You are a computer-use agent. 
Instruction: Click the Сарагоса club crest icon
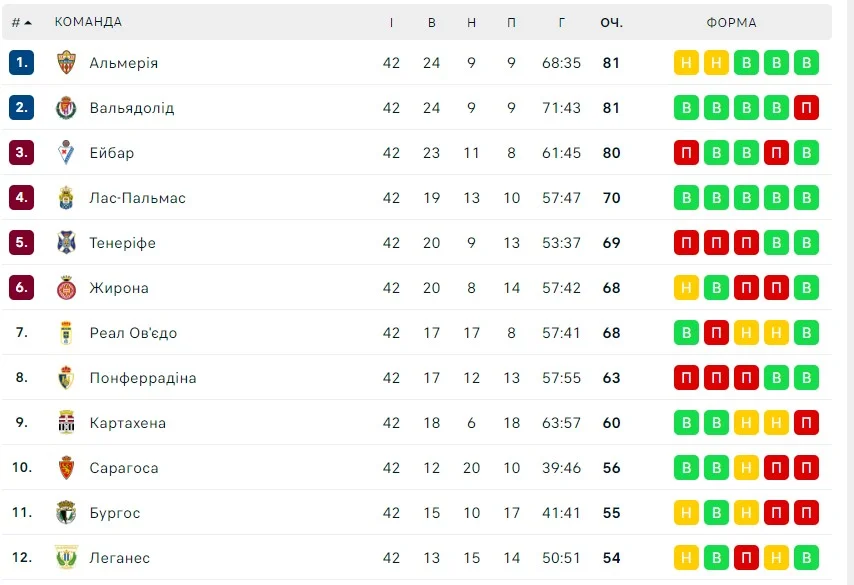[66, 468]
